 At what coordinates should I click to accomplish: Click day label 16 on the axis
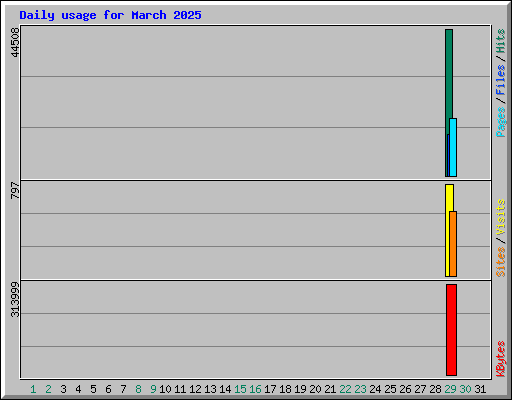[255, 389]
